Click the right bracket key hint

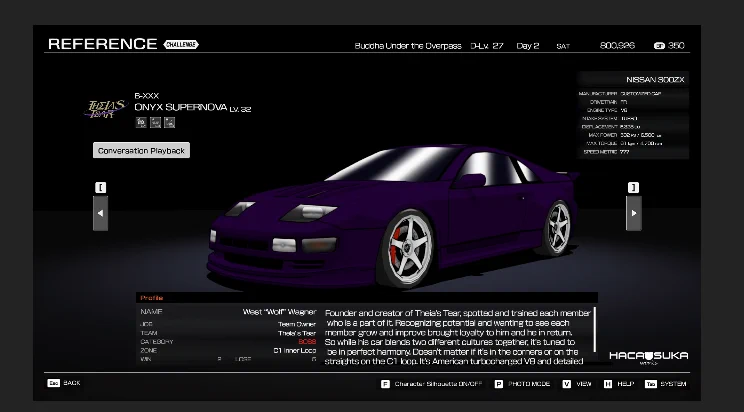[x=633, y=187]
